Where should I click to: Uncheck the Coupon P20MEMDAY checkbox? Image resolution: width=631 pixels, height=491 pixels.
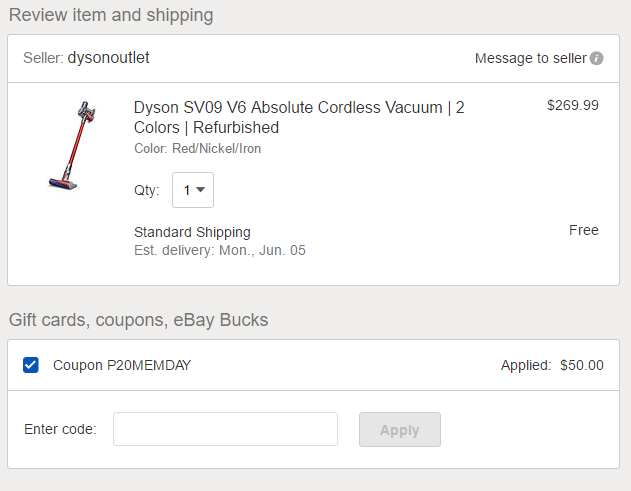point(31,365)
